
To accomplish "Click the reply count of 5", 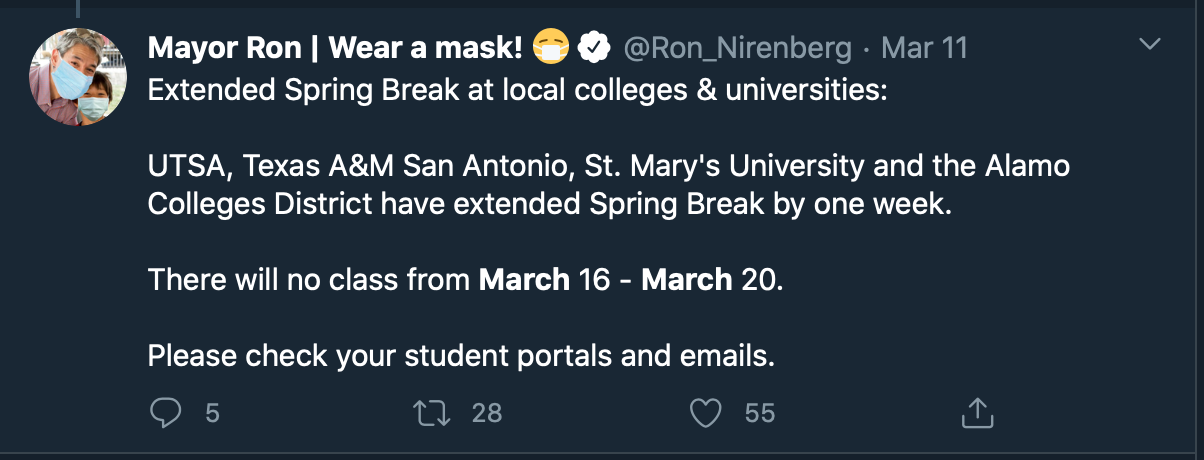I will 212,412.
